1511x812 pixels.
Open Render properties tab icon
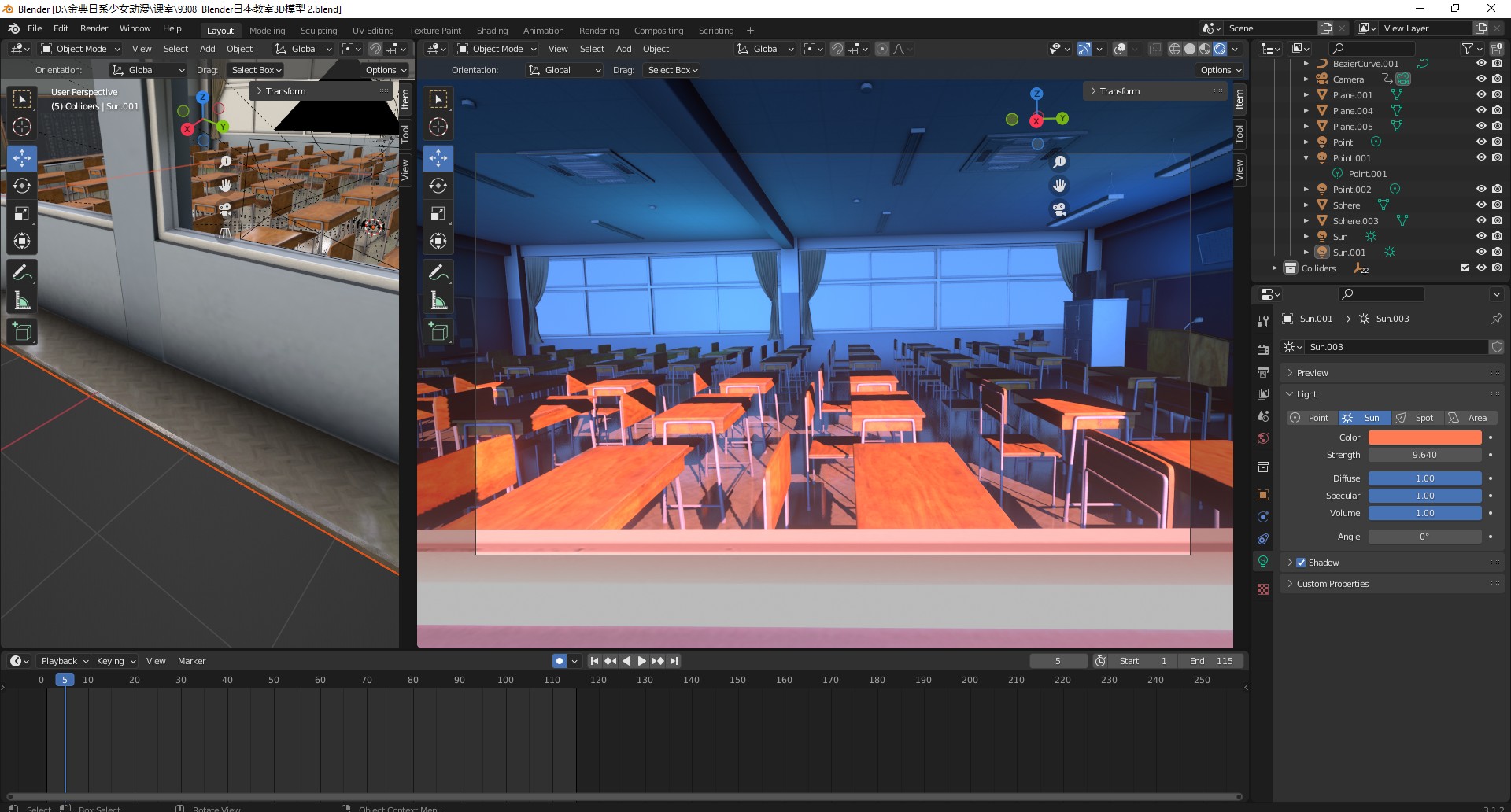point(1263,349)
